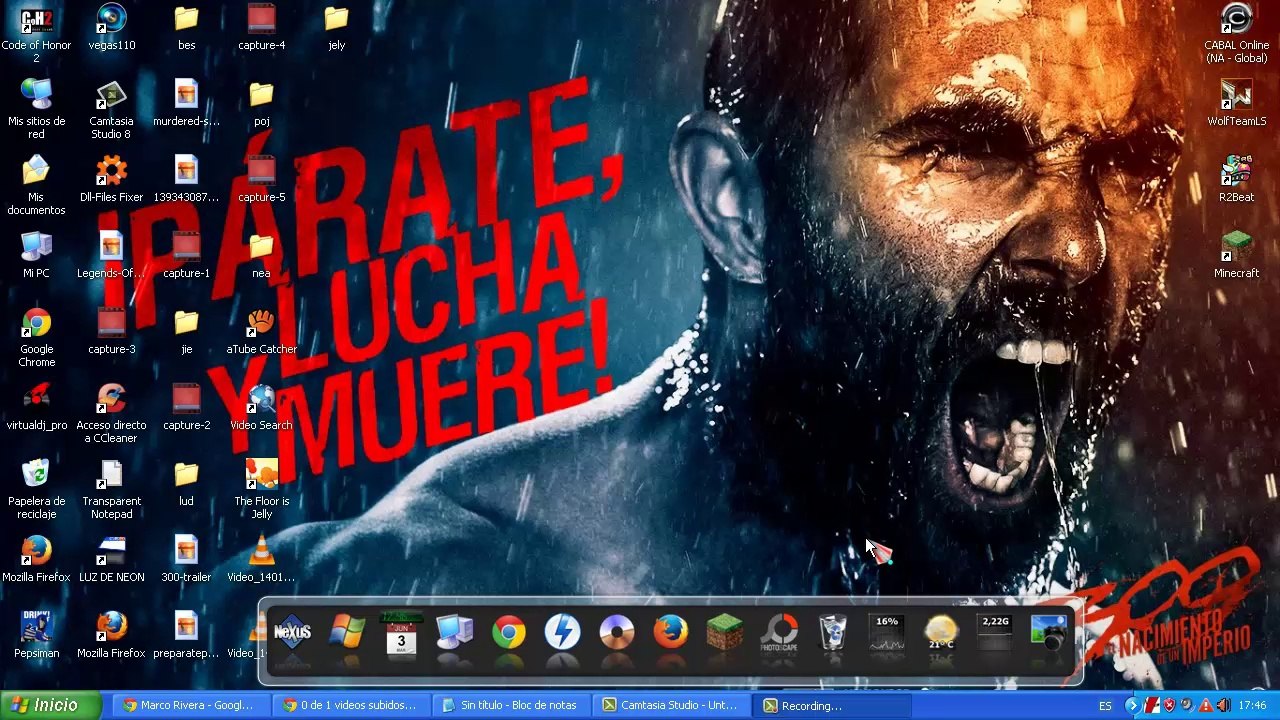1280x720 pixels.
Task: Click the 16% CPU meter in the dock
Action: point(887,633)
